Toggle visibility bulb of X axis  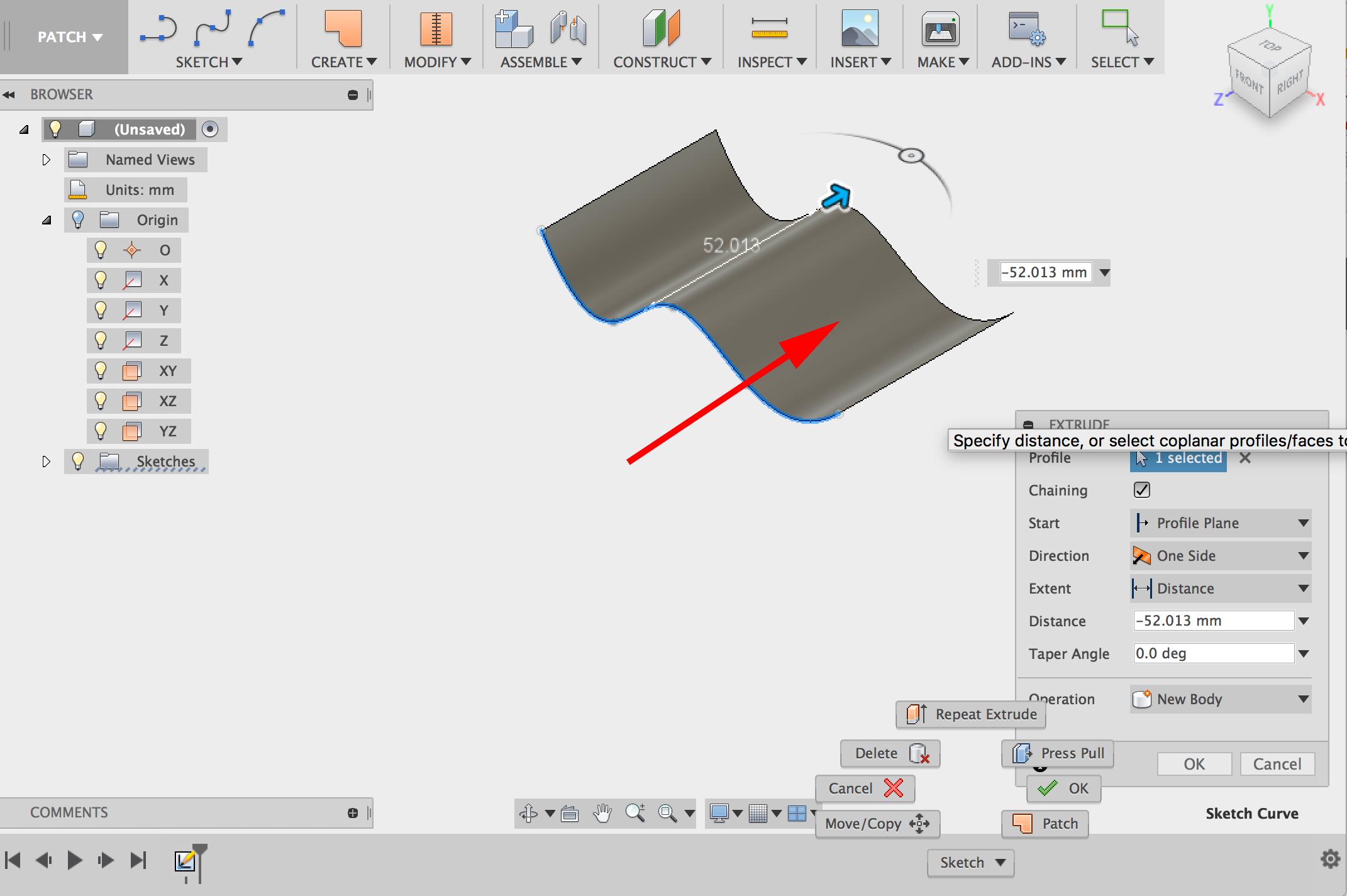(101, 280)
